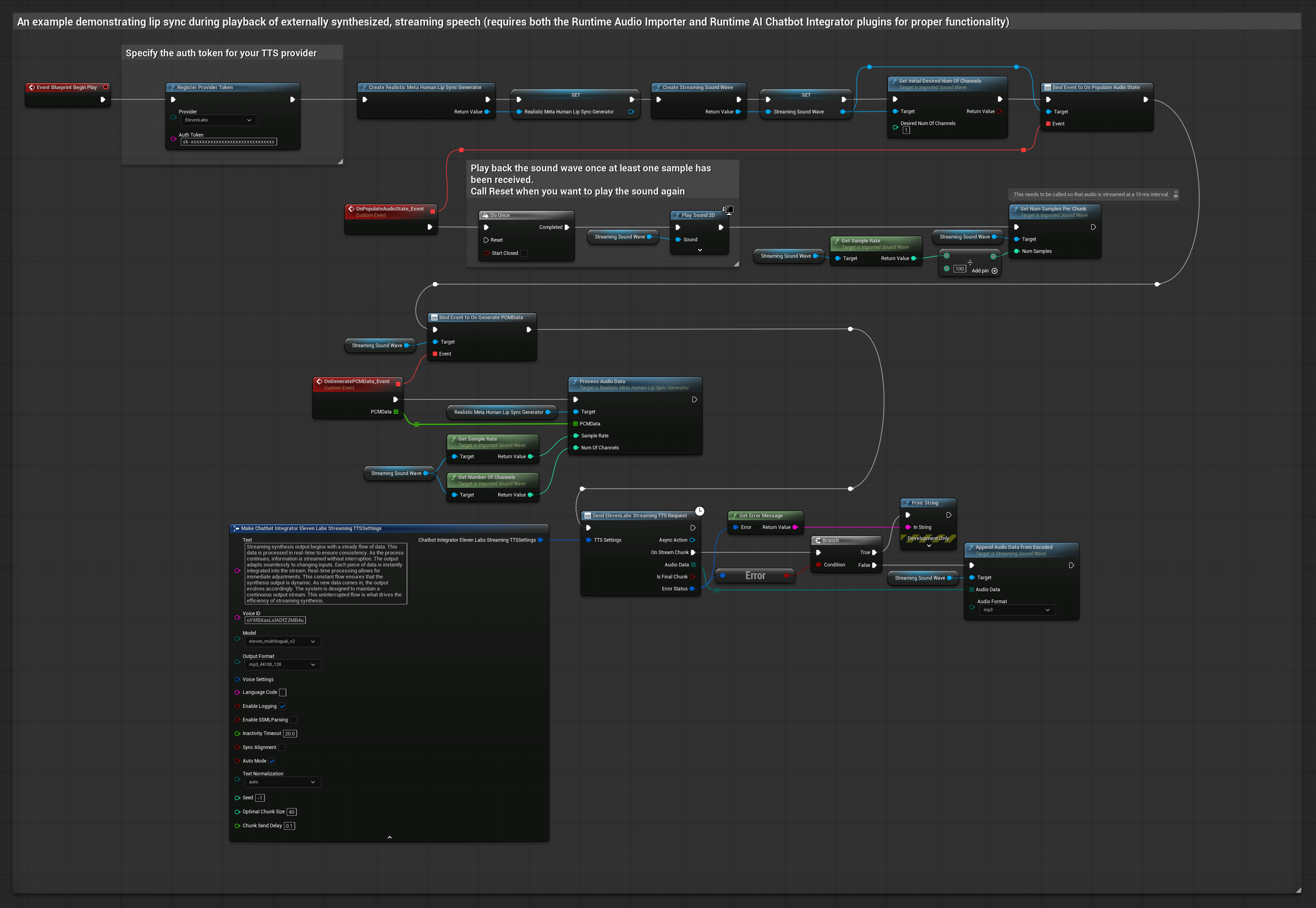Click PCMData array pin on OnGeneratePCMData_Event
The height and width of the screenshot is (908, 1316).
pyautogui.click(x=396, y=412)
